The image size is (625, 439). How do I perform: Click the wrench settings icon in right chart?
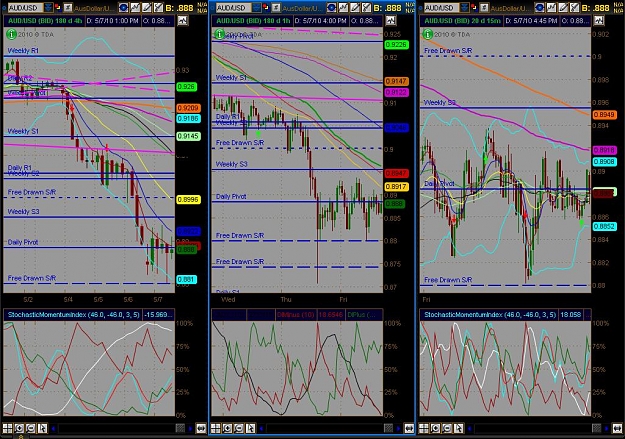574,8
